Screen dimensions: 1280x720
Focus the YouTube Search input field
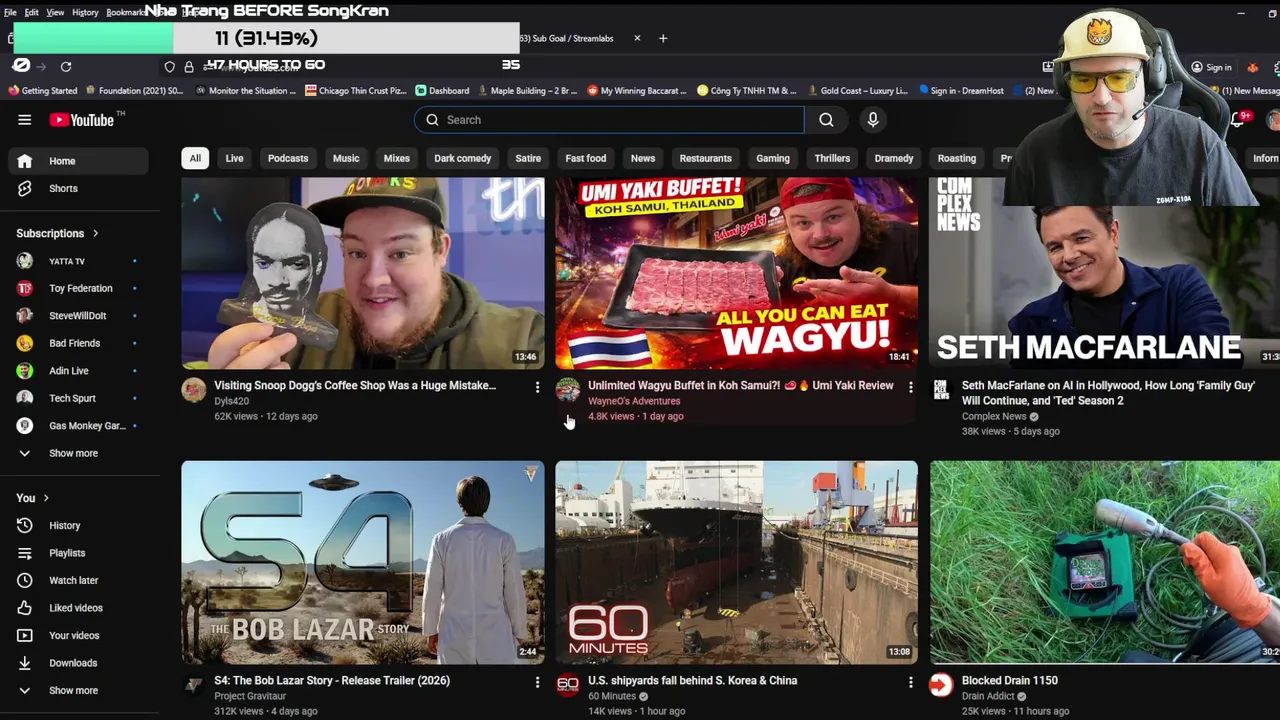pyautogui.click(x=609, y=120)
